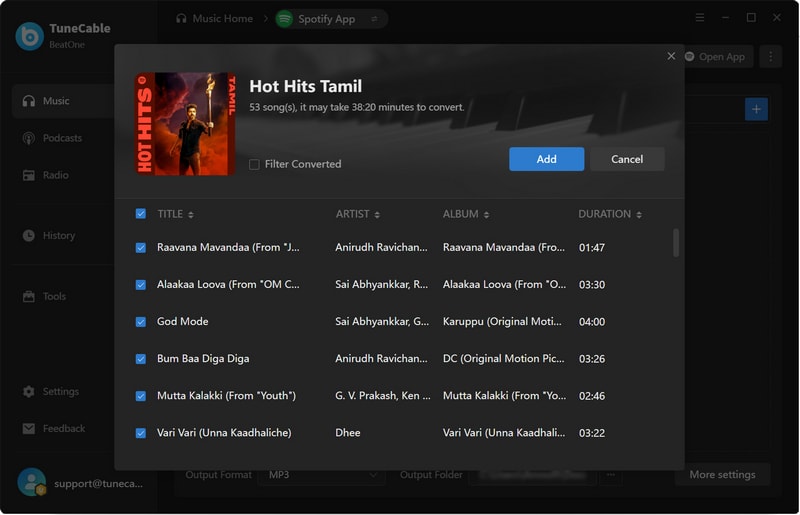Screen dimensions: 800x515
Task: Switch source using swap arrows icon
Action: coord(374,19)
